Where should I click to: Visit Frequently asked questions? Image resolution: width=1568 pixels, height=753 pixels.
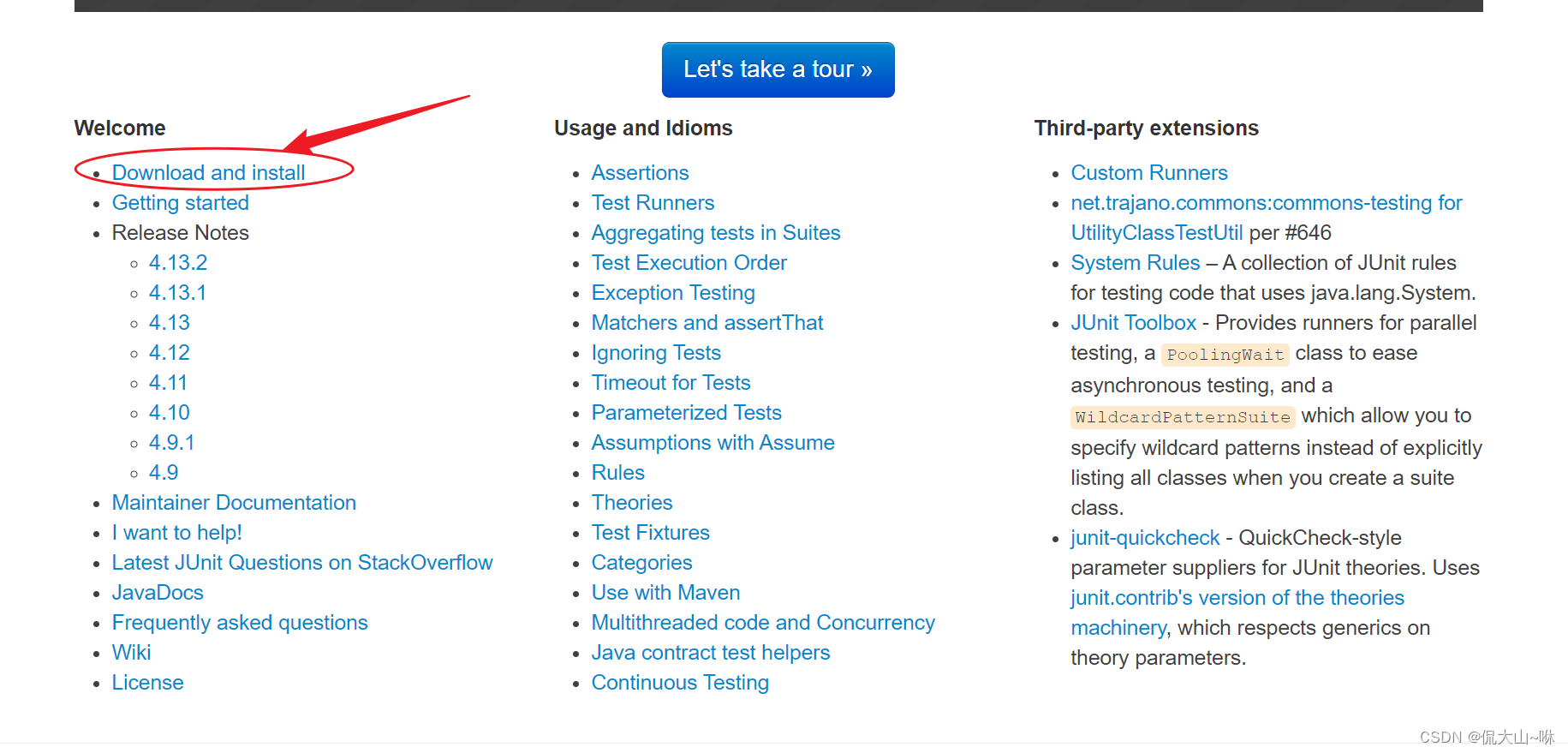coord(240,623)
